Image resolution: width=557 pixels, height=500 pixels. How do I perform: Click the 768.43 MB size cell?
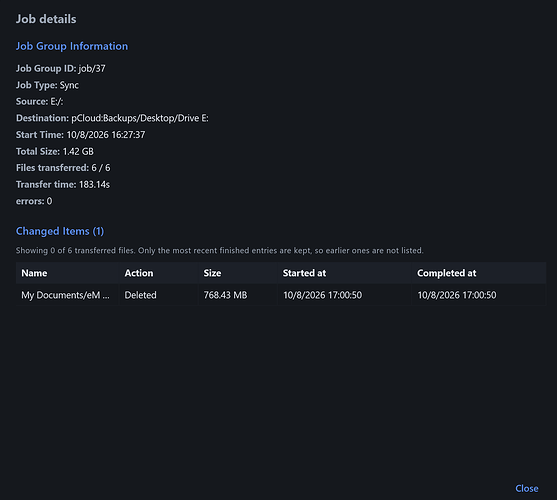(225, 295)
